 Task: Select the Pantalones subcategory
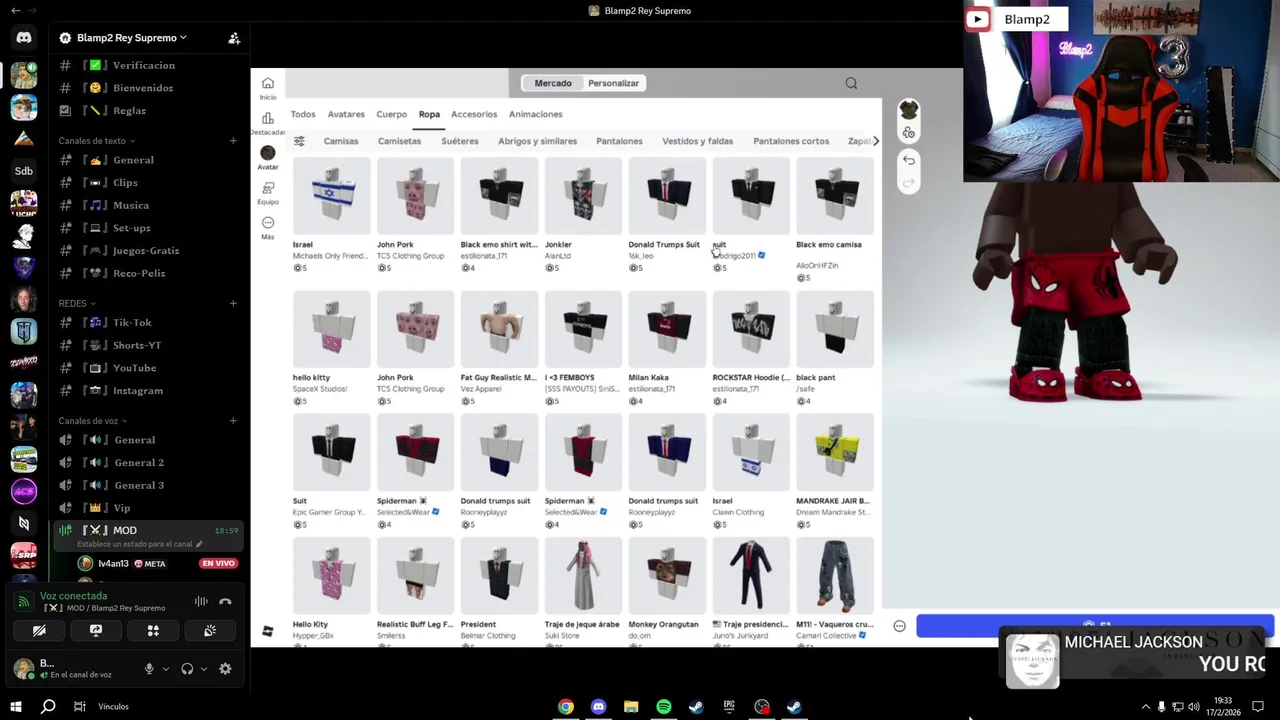click(x=619, y=141)
